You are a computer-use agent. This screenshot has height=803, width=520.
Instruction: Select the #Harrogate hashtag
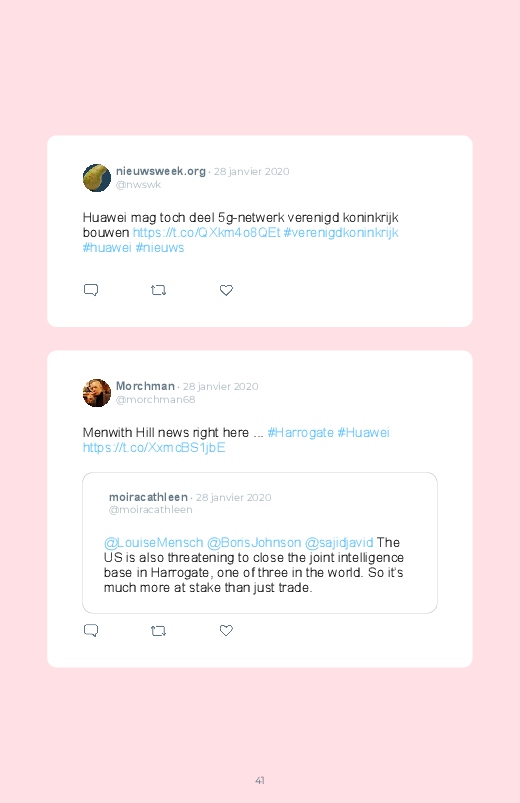(x=301, y=433)
